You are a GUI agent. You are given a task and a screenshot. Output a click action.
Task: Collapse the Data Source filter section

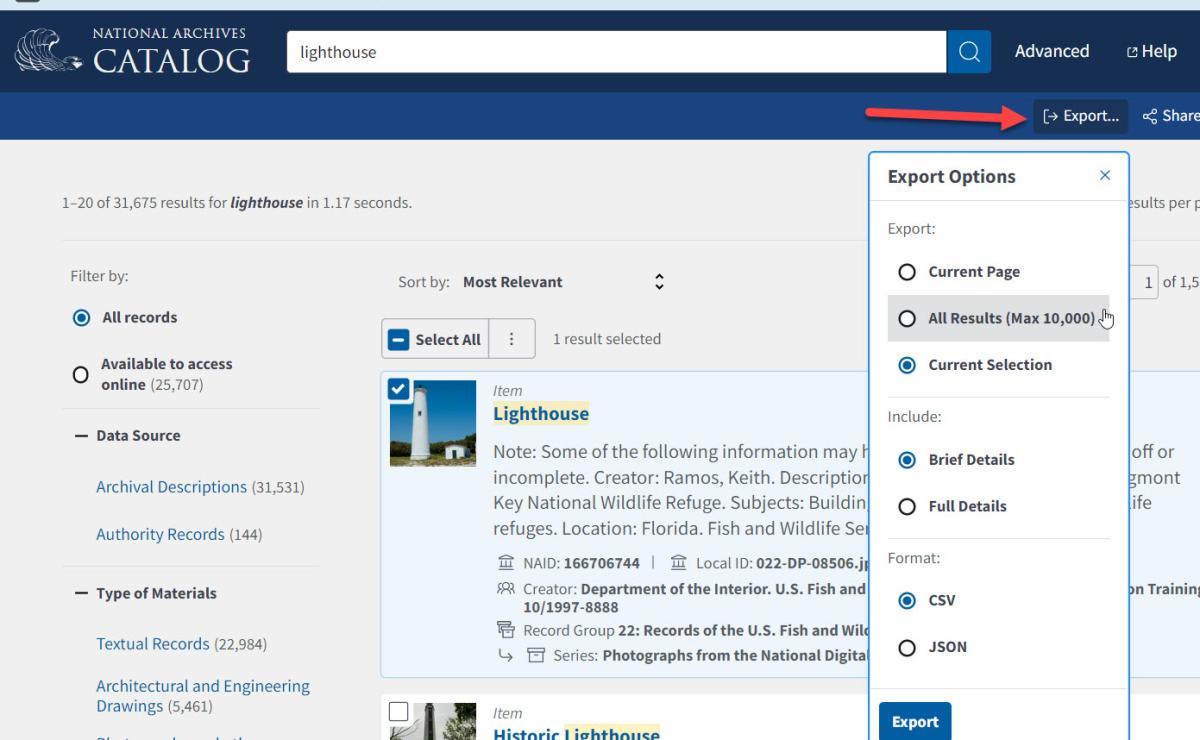click(81, 436)
